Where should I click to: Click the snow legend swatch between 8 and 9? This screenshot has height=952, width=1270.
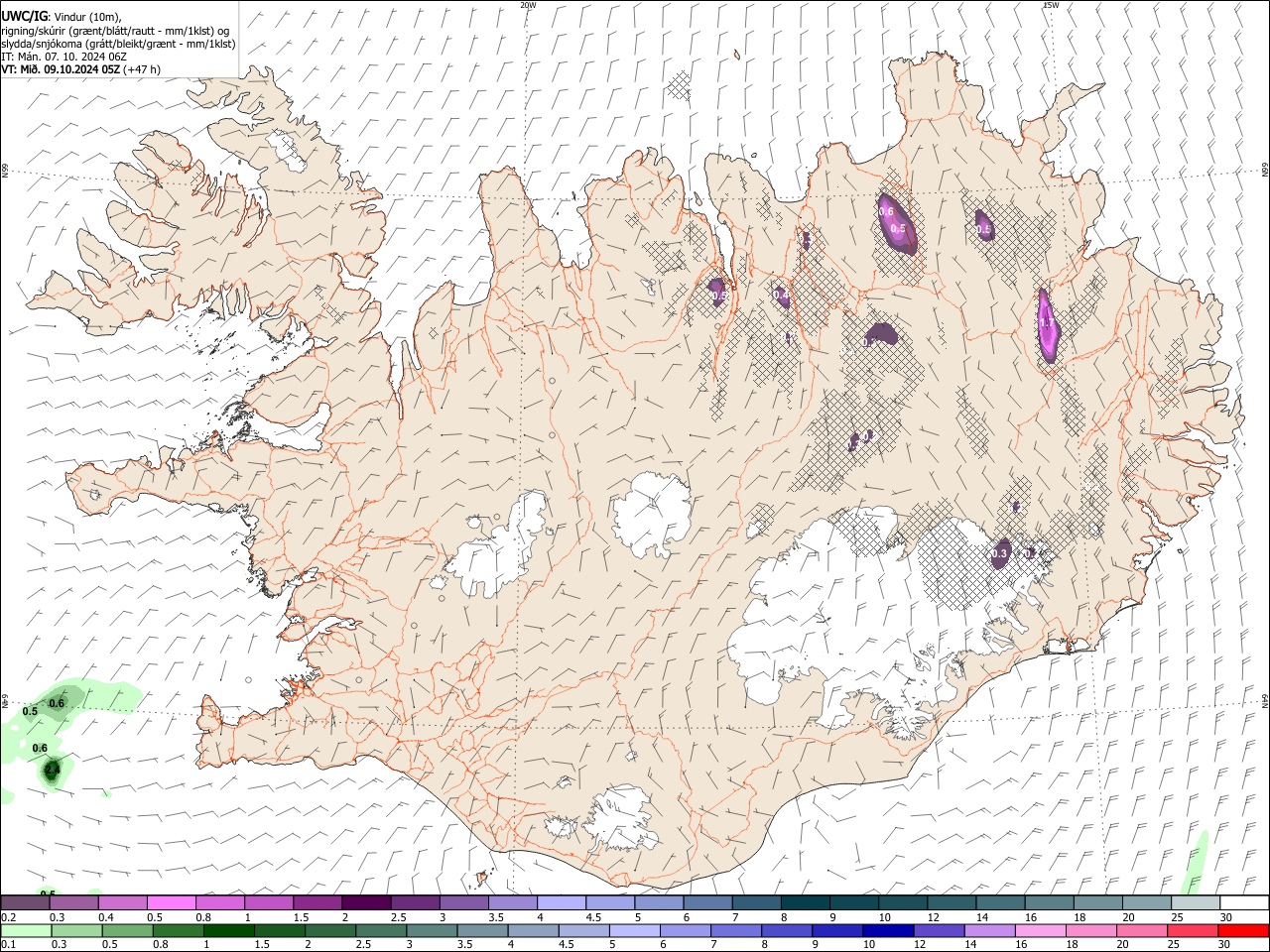[806, 902]
